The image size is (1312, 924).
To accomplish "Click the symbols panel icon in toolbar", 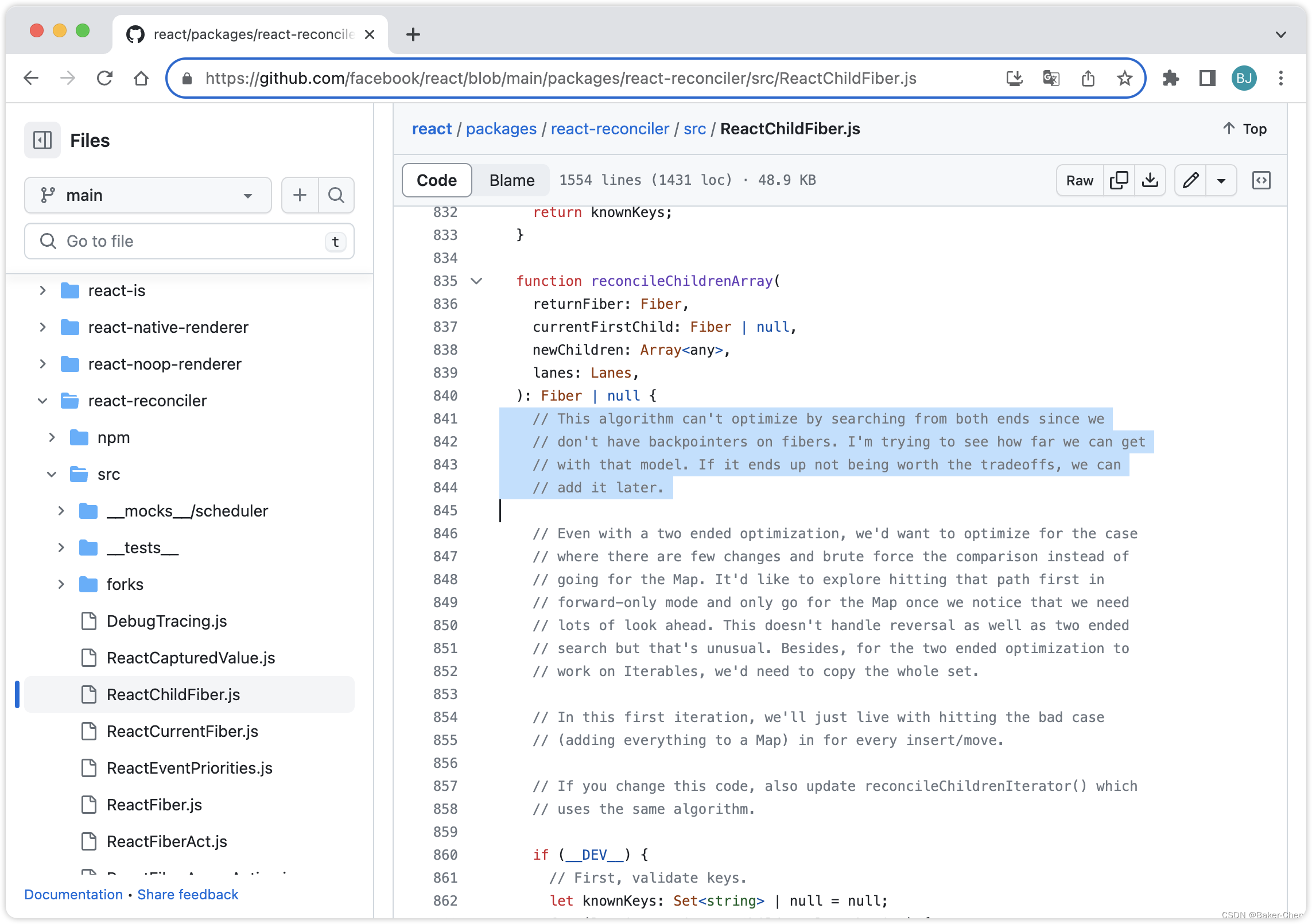I will click(1262, 180).
